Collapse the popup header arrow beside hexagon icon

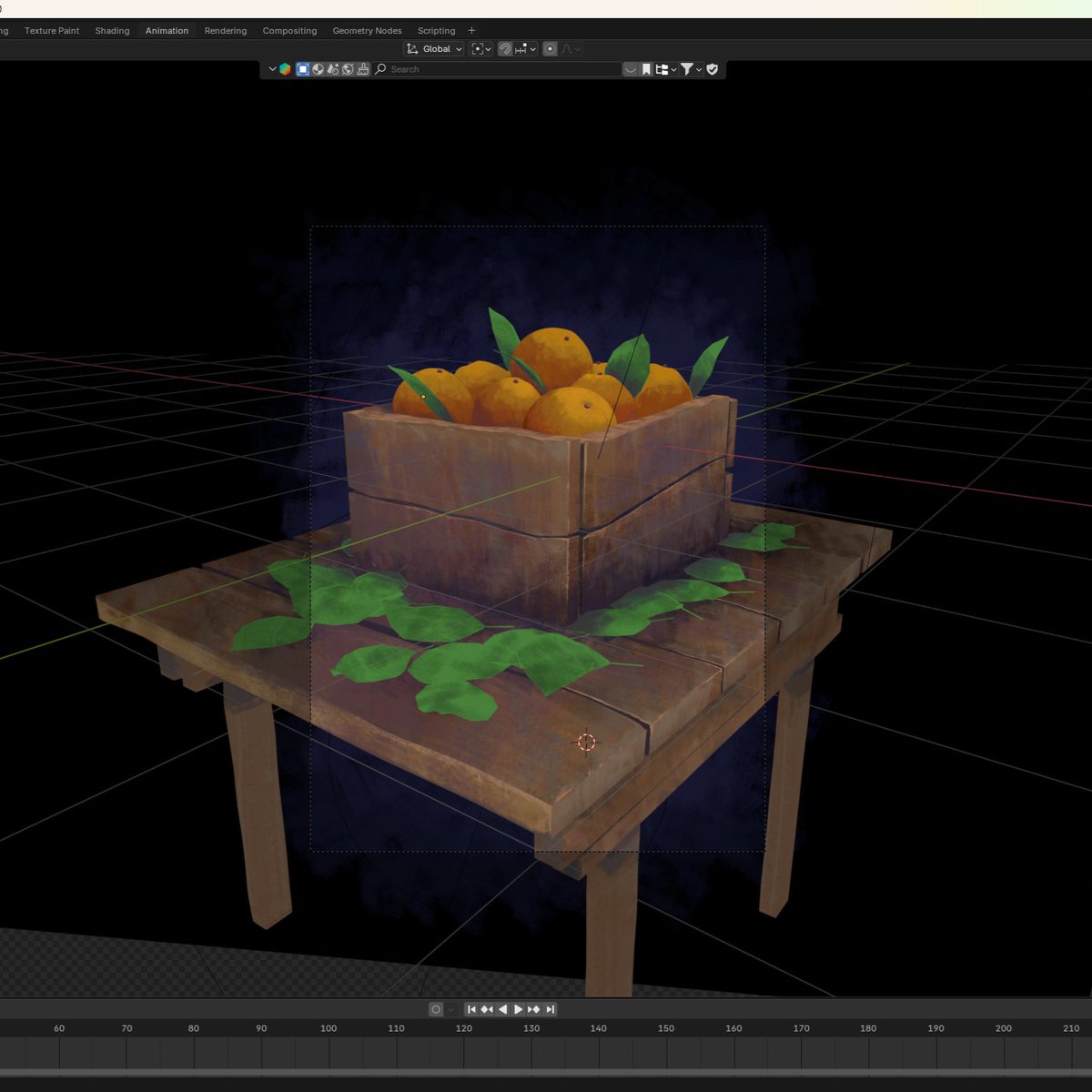pyautogui.click(x=272, y=69)
